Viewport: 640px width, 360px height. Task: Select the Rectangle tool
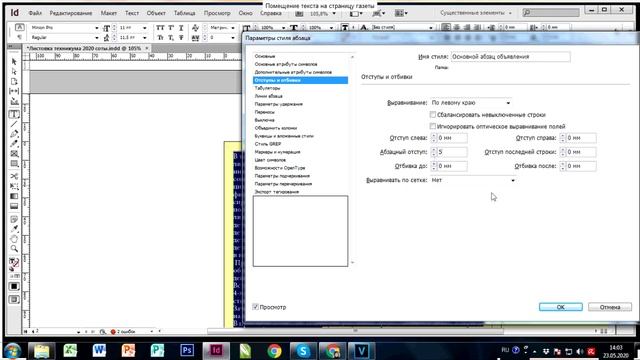point(14,164)
